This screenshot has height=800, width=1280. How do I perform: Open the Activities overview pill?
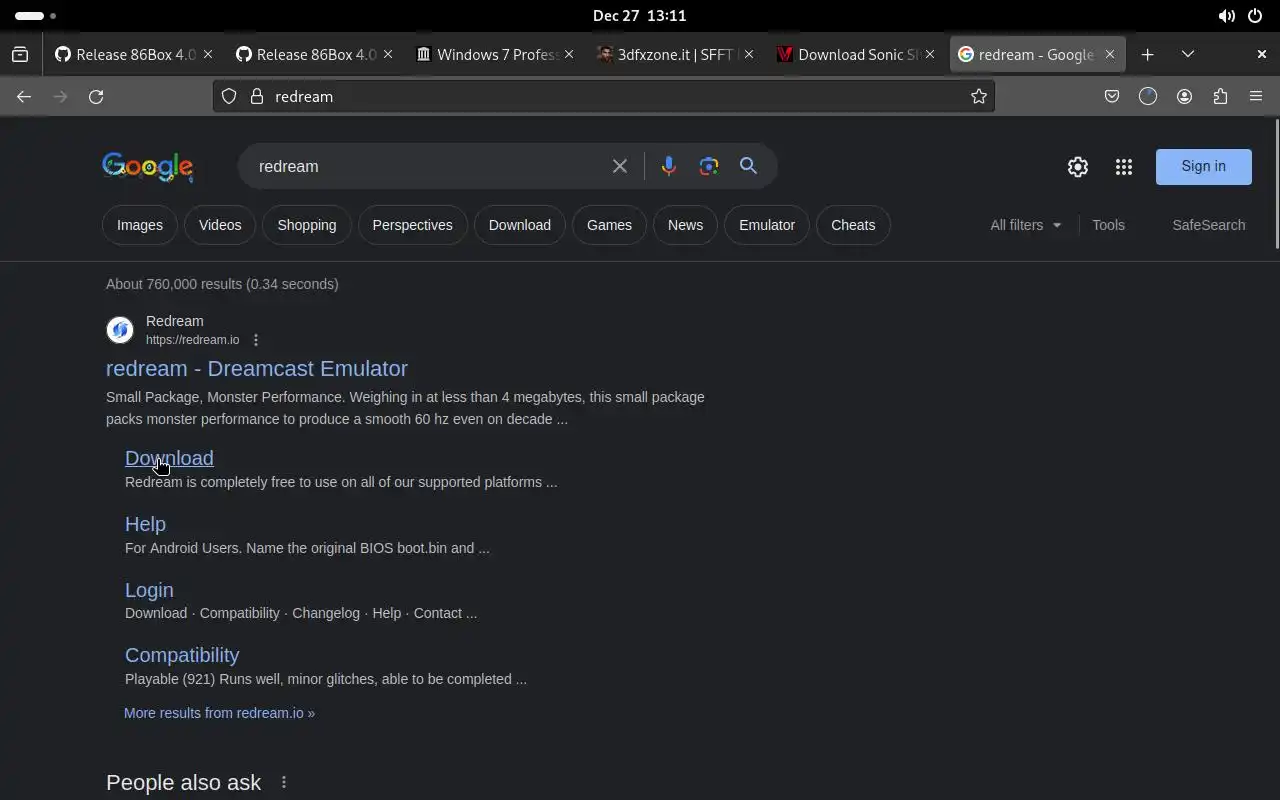[x=35, y=16]
